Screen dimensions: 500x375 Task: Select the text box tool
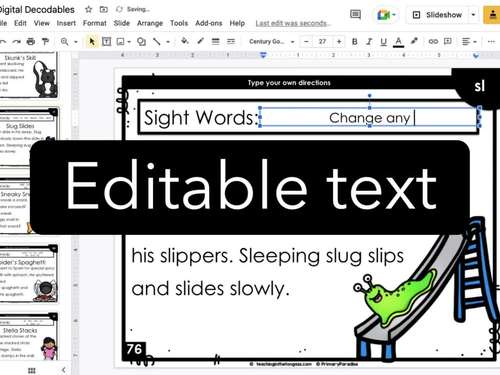pos(107,41)
